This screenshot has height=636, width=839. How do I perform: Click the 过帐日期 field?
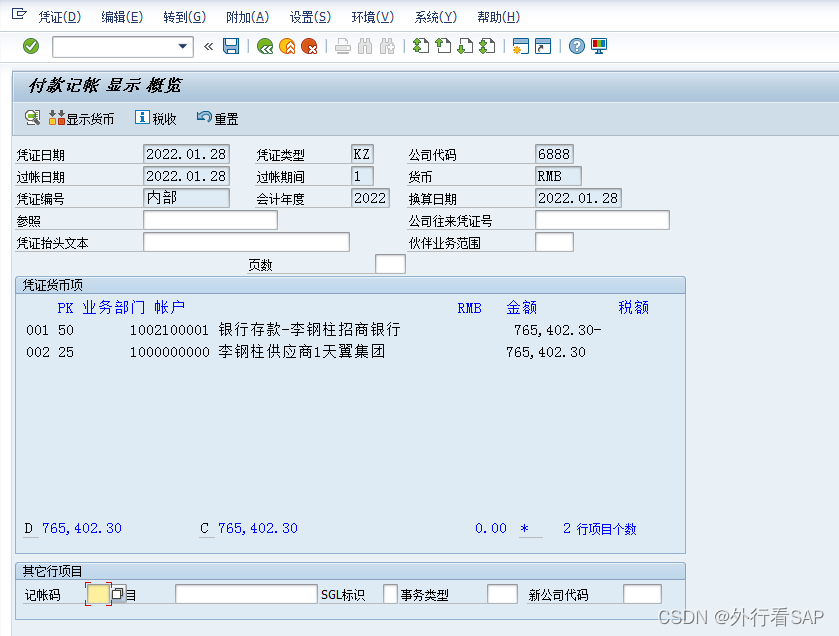[x=186, y=176]
